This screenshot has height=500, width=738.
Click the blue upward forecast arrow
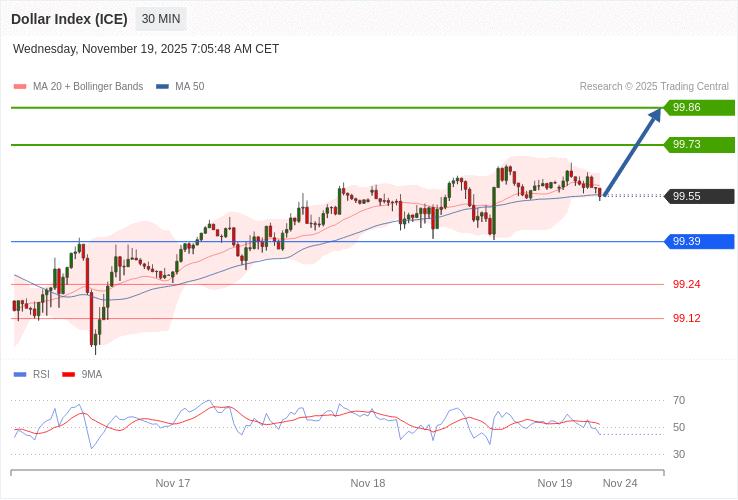coord(632,151)
